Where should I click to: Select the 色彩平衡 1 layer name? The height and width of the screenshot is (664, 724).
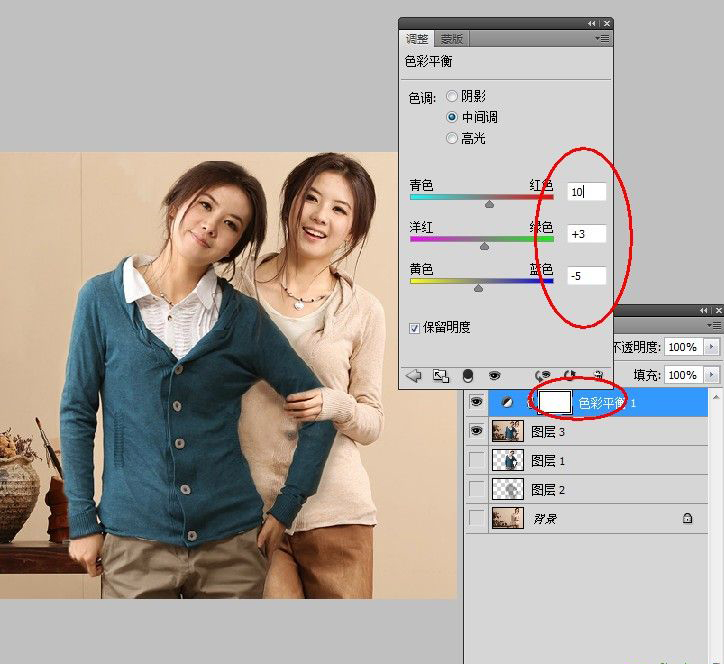click(607, 403)
